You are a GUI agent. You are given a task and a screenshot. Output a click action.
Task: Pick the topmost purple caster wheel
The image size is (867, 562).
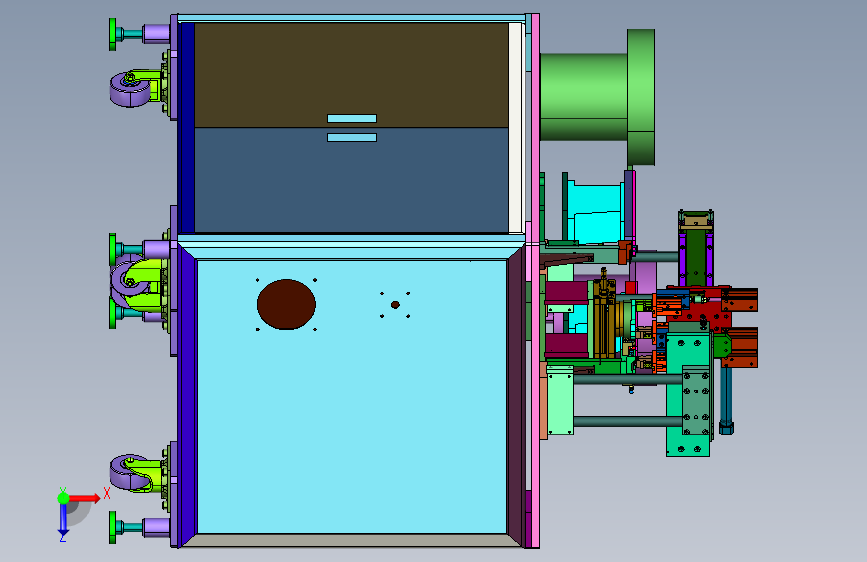coord(130,89)
